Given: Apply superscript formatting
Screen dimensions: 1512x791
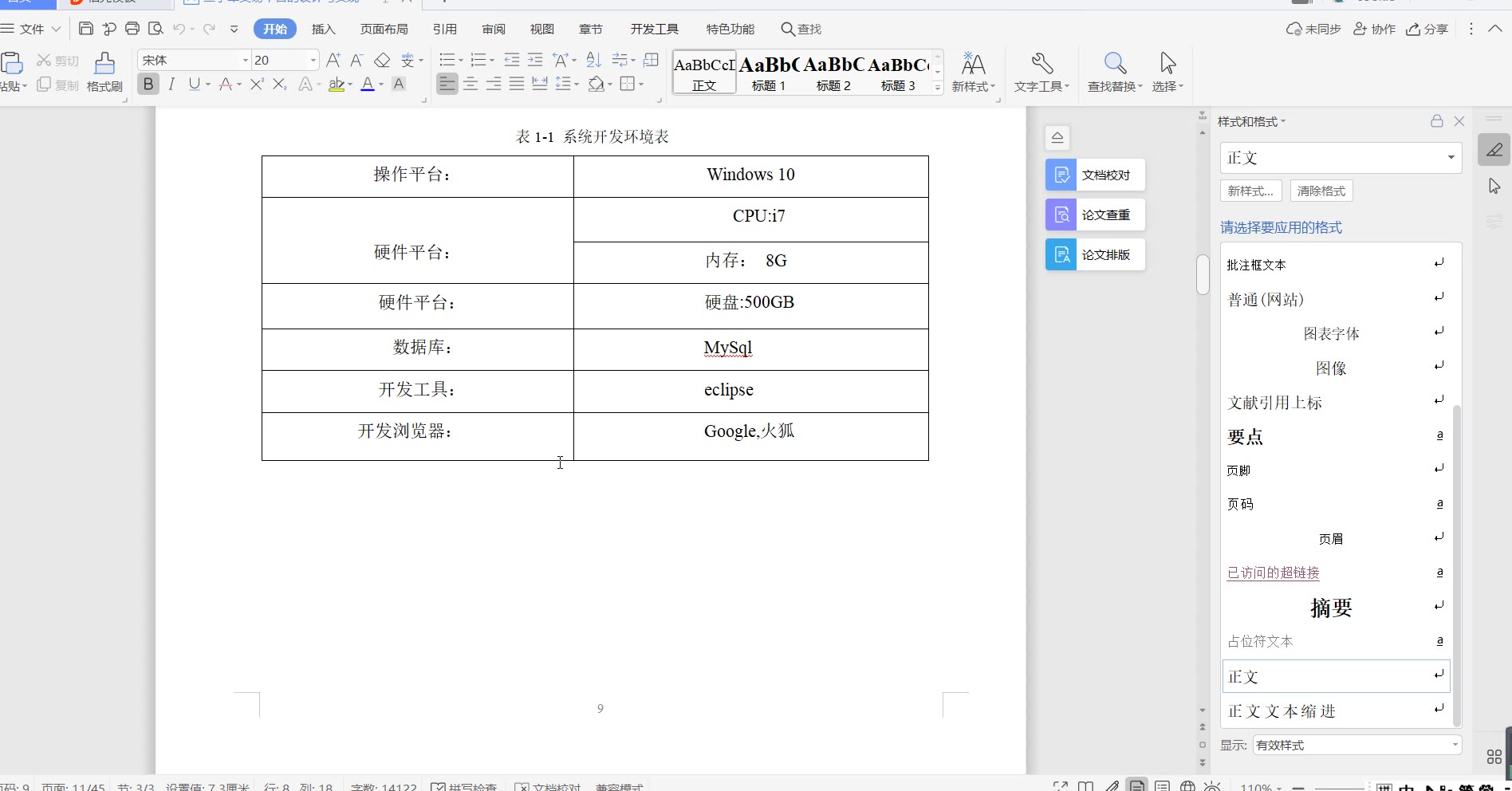Looking at the screenshot, I should [x=257, y=84].
